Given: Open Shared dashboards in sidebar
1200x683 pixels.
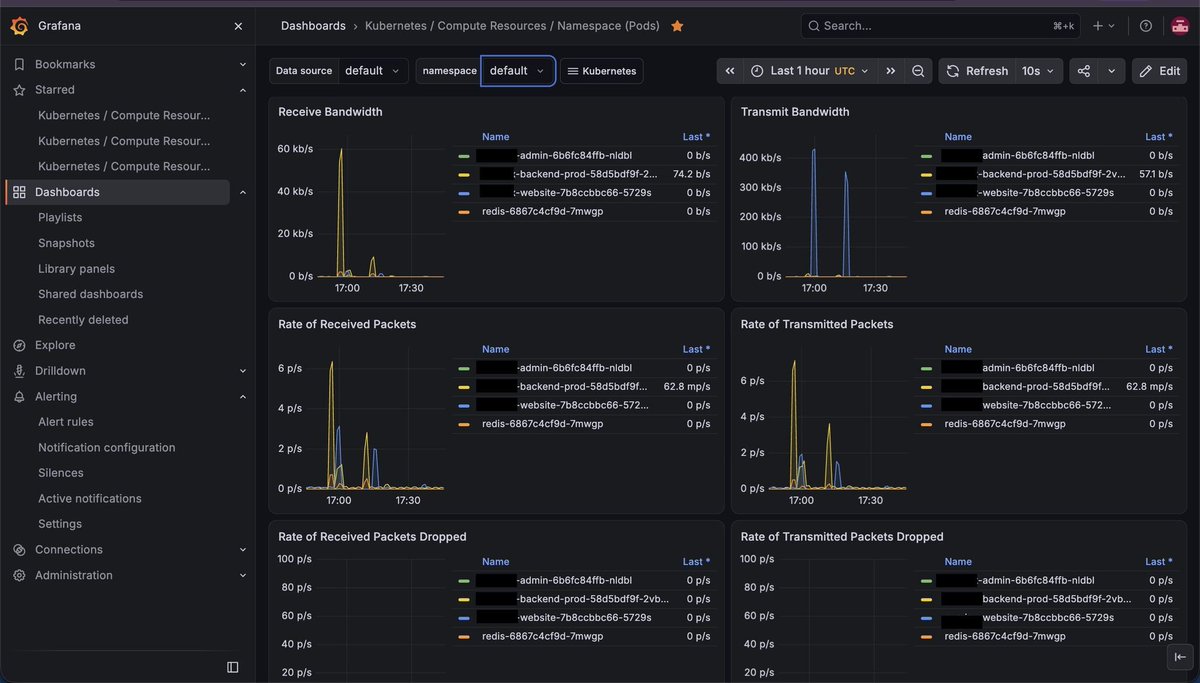Looking at the screenshot, I should coord(90,294).
